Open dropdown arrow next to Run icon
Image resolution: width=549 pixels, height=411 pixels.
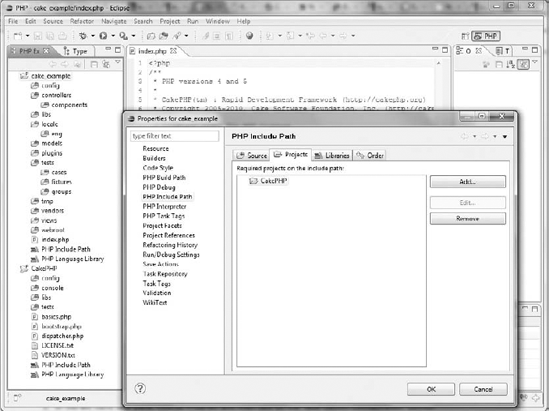click(113, 36)
